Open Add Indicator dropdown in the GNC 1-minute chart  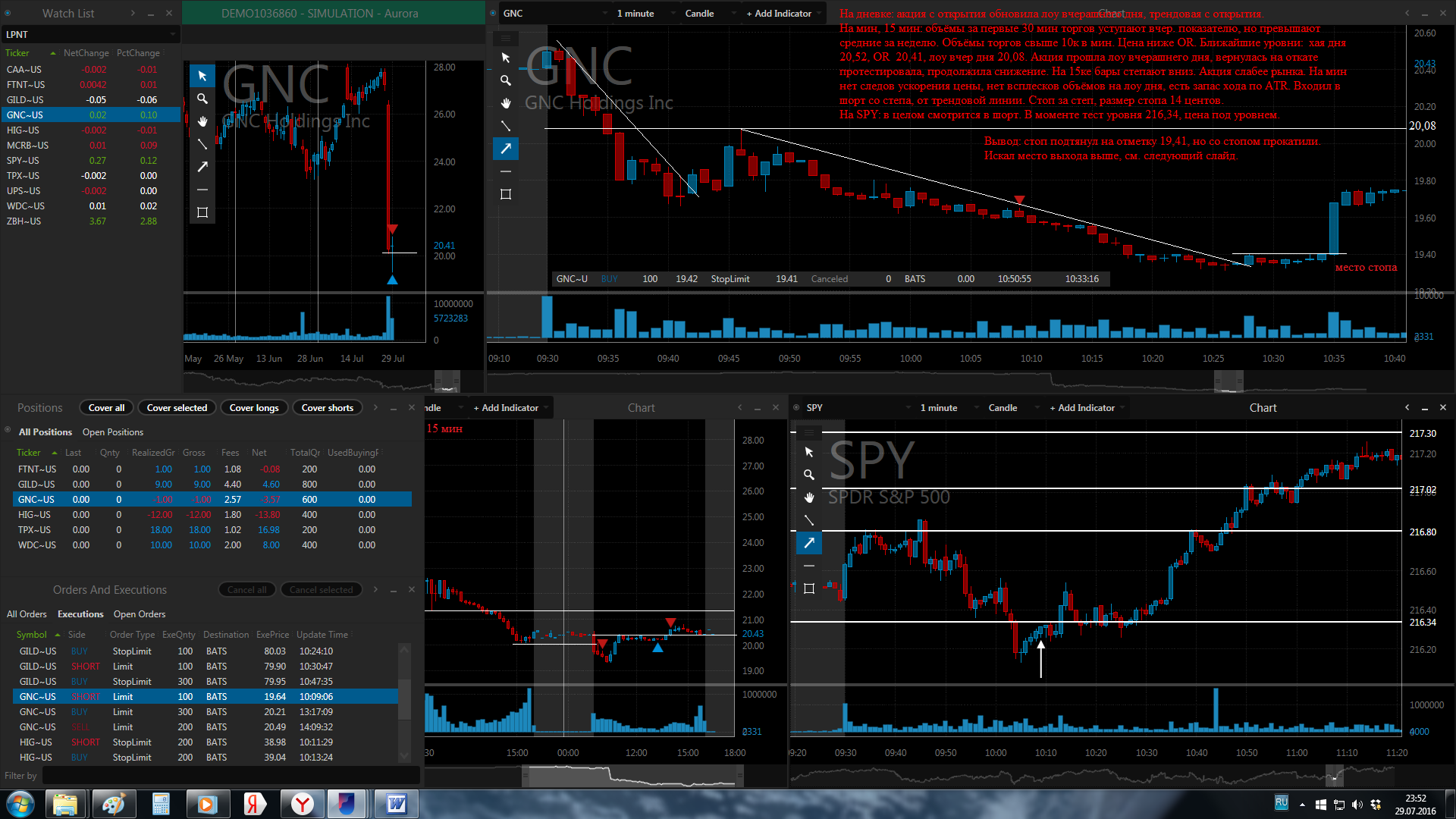point(783,14)
